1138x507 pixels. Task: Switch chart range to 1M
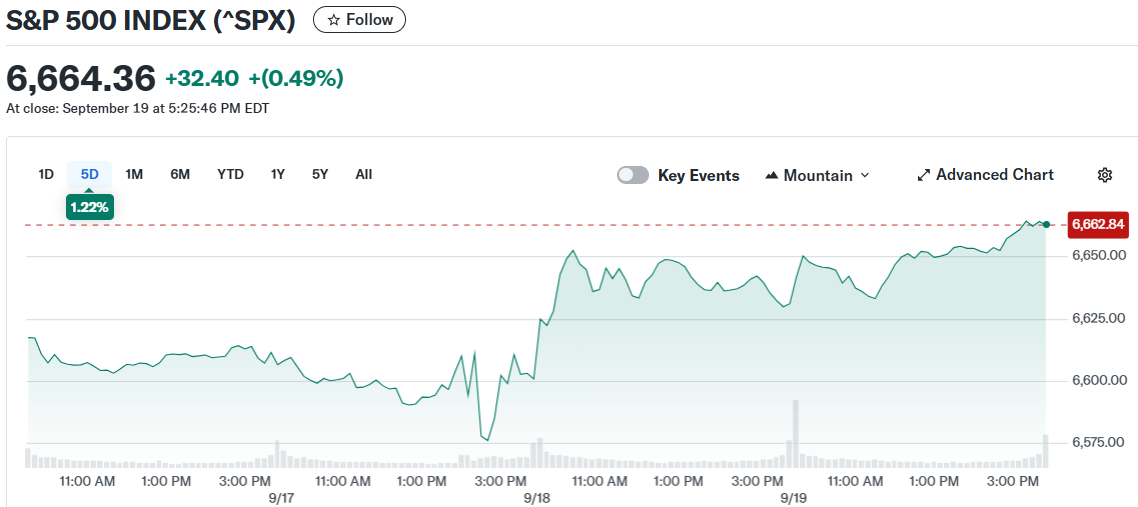pos(134,174)
